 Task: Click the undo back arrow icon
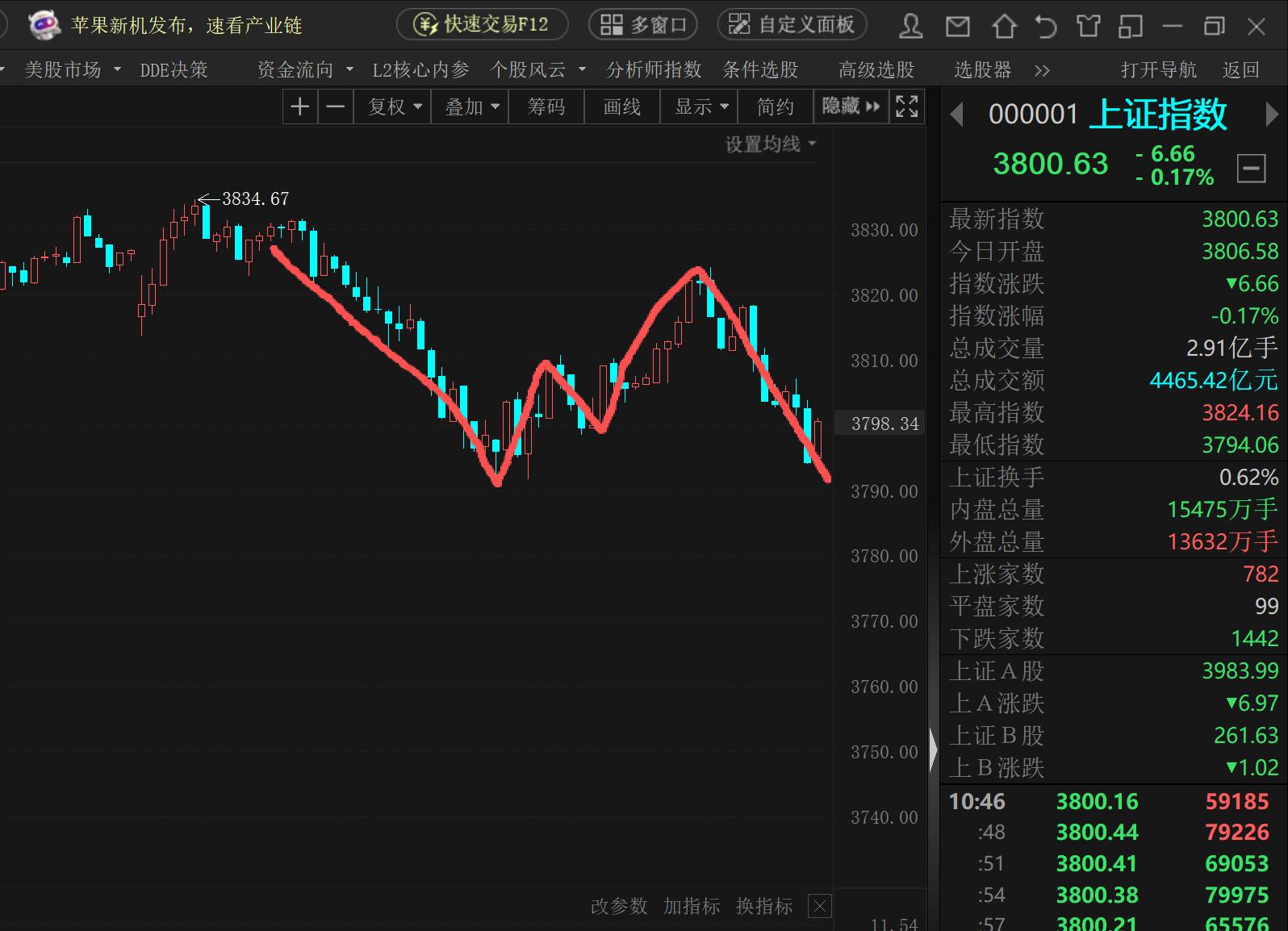(1046, 27)
